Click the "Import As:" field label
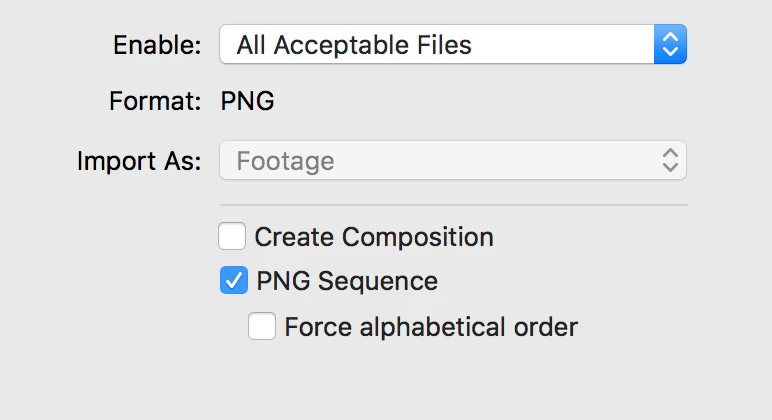The width and height of the screenshot is (772, 420). coord(139,160)
